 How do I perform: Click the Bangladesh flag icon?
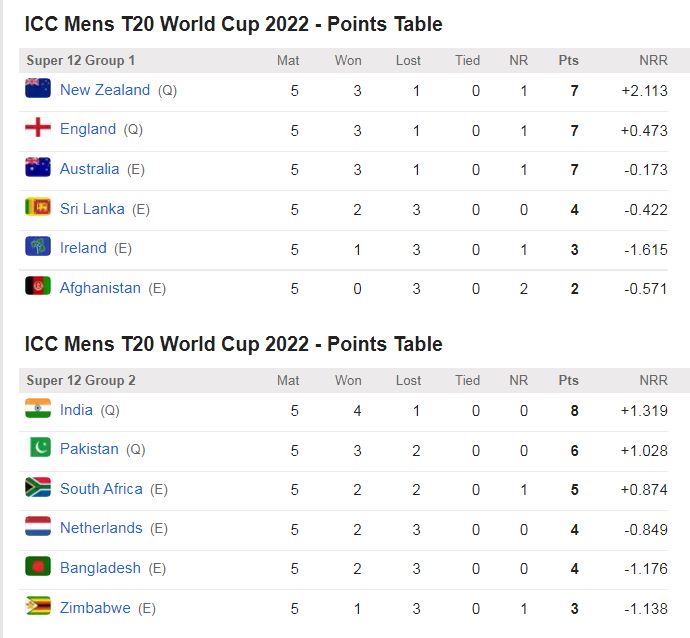(x=38, y=567)
